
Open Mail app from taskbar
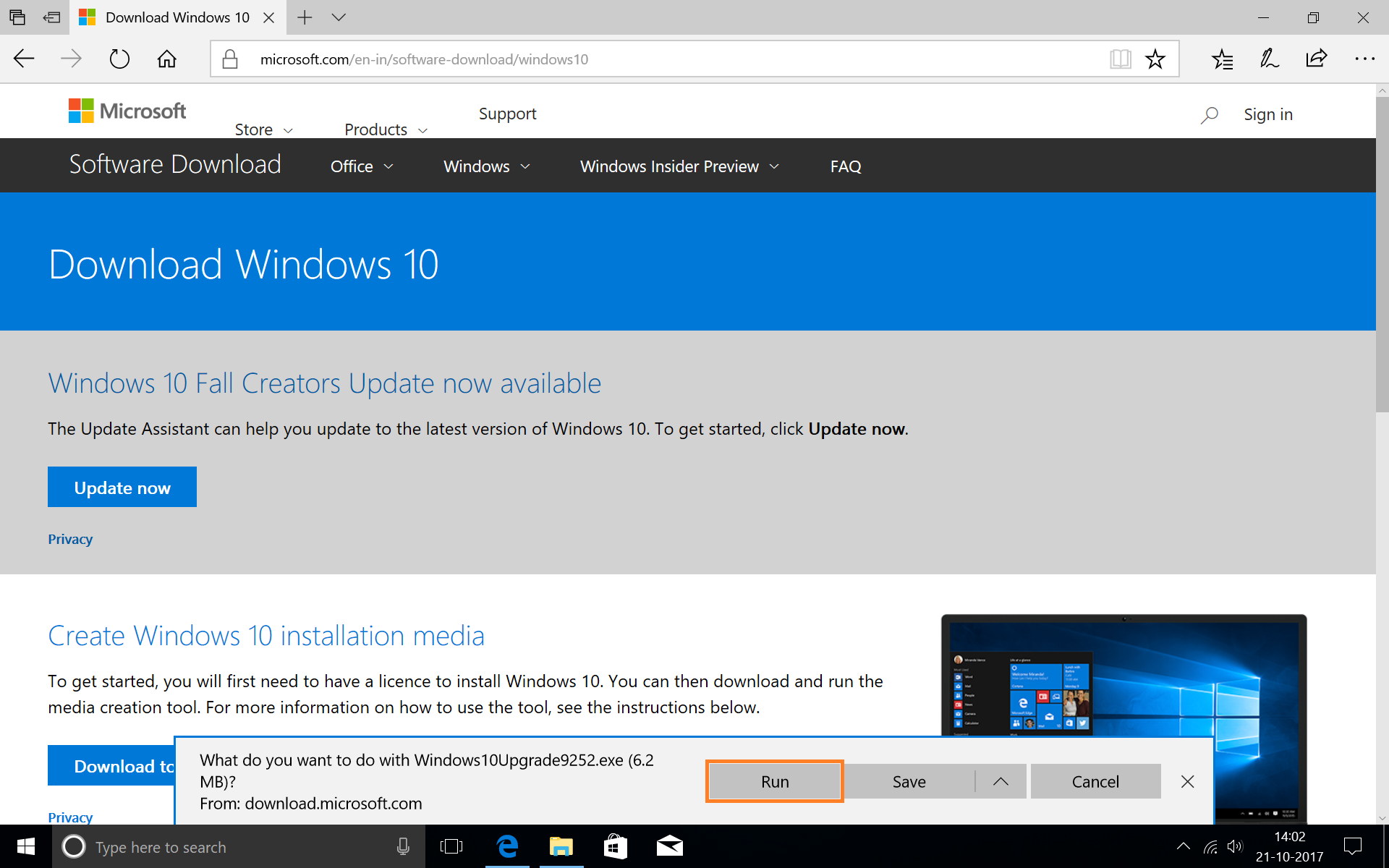point(670,846)
